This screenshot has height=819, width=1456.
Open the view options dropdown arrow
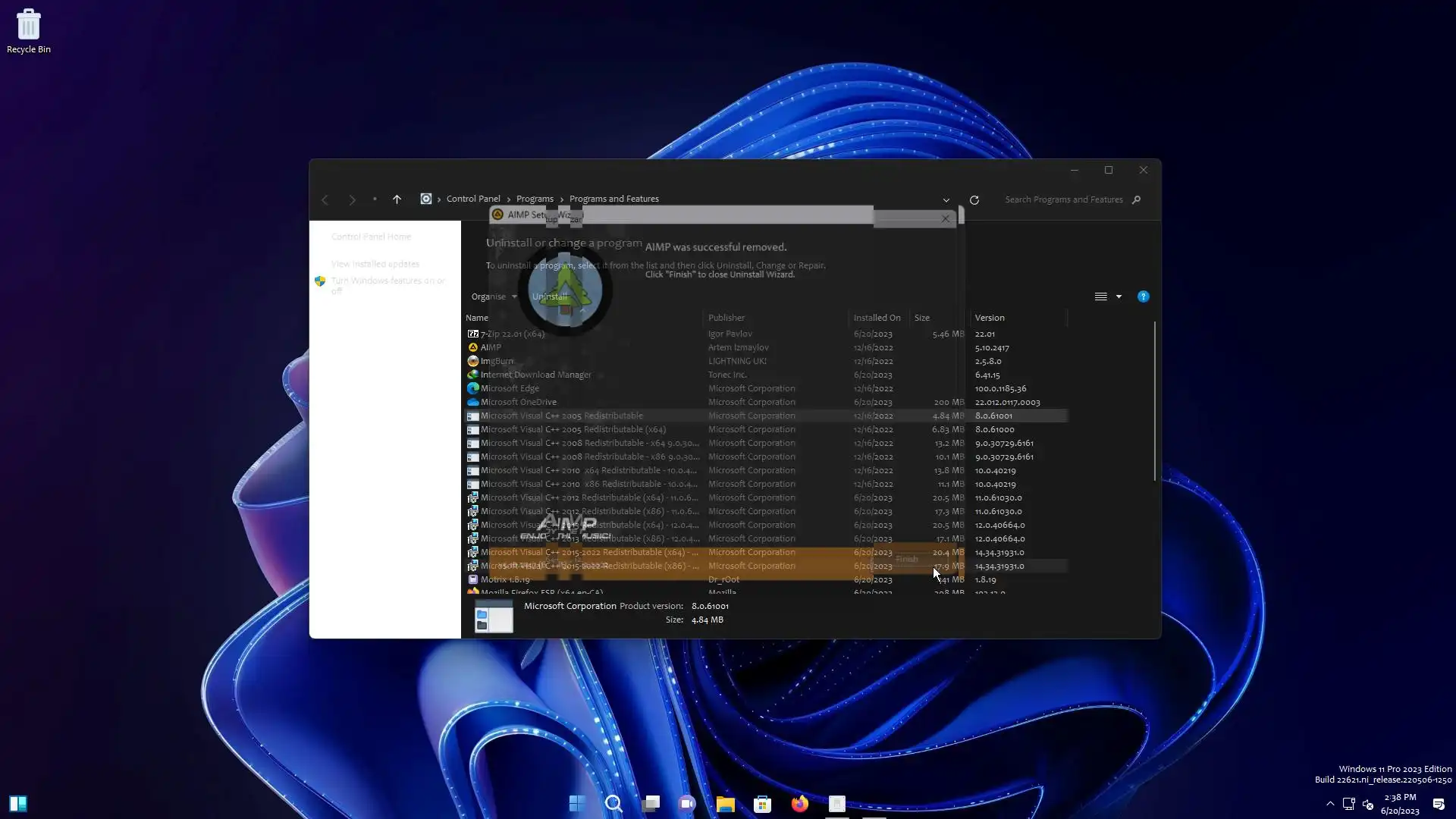[1119, 297]
